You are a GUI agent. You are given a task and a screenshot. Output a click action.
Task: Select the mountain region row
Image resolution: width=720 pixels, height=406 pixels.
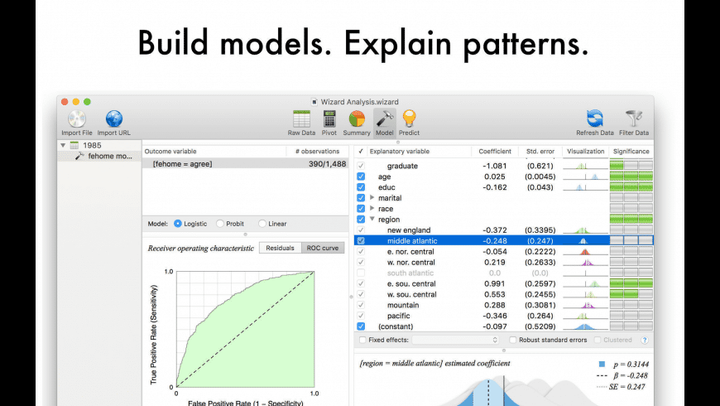504,305
